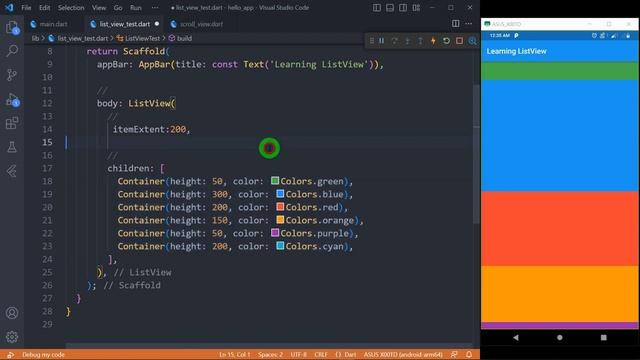This screenshot has width=640, height=360.
Task: Split the editor to the right
Action: pyautogui.click(x=456, y=24)
